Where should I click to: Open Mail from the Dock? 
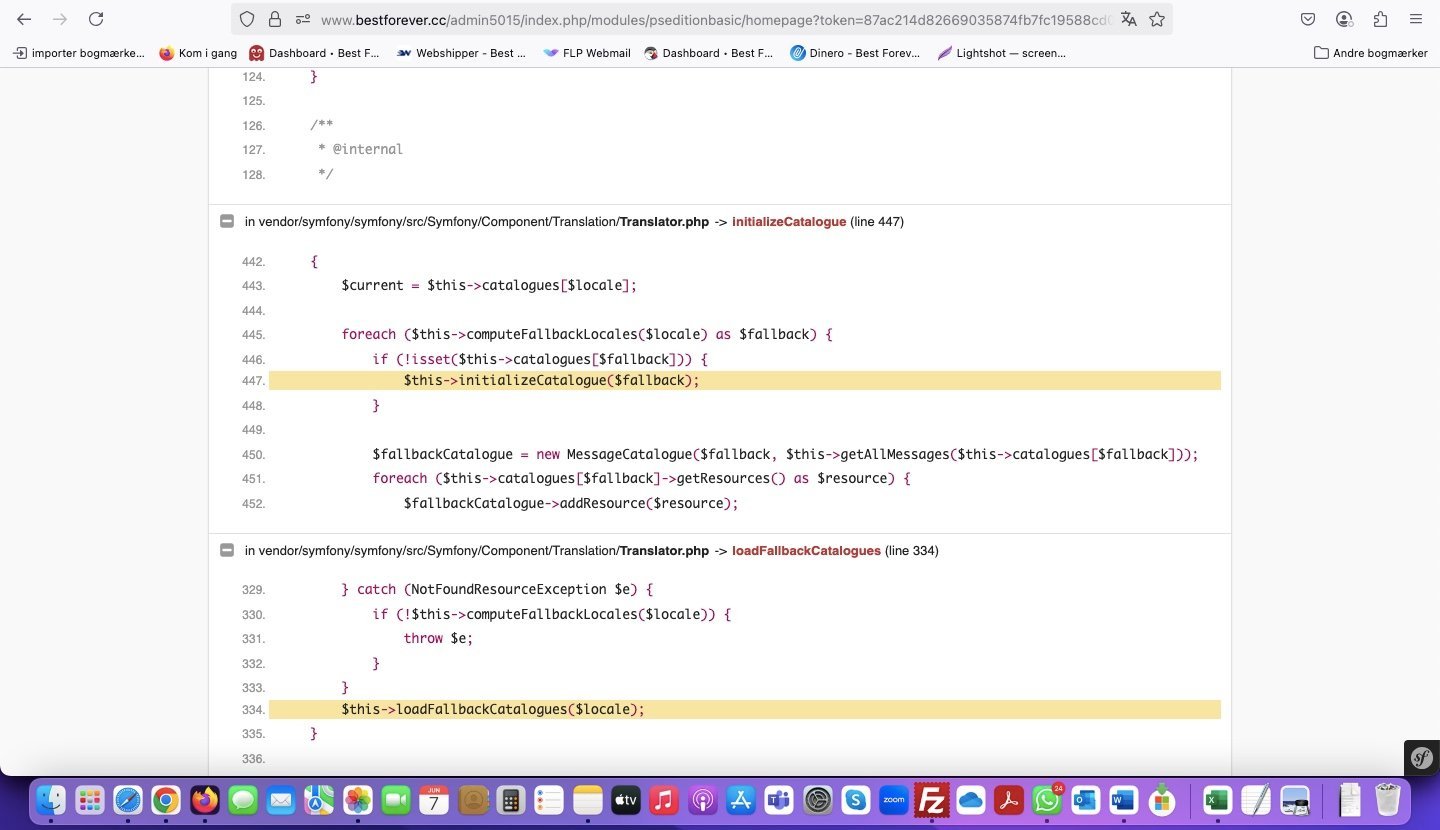281,800
